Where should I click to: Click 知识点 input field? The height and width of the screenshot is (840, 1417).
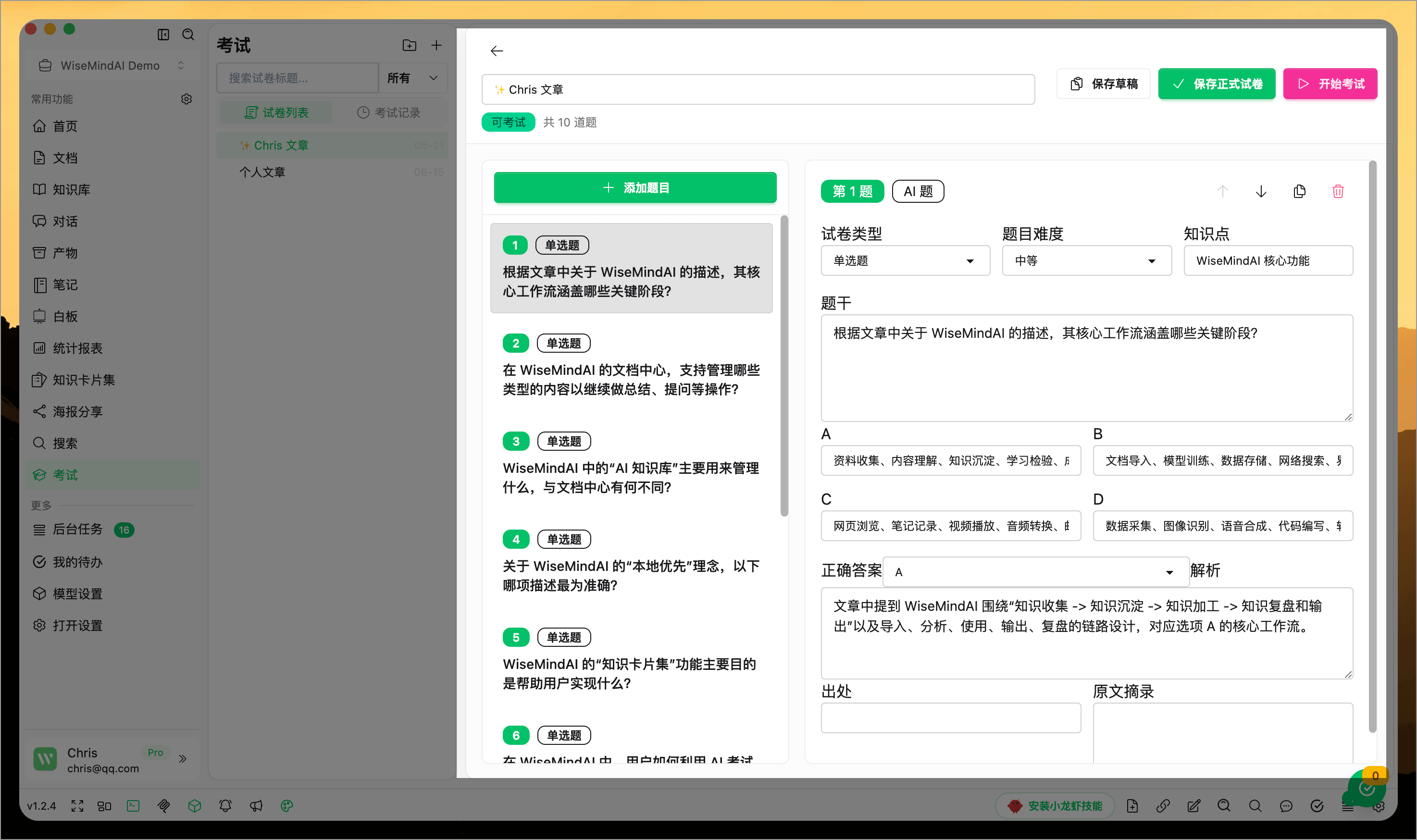coord(1268,260)
